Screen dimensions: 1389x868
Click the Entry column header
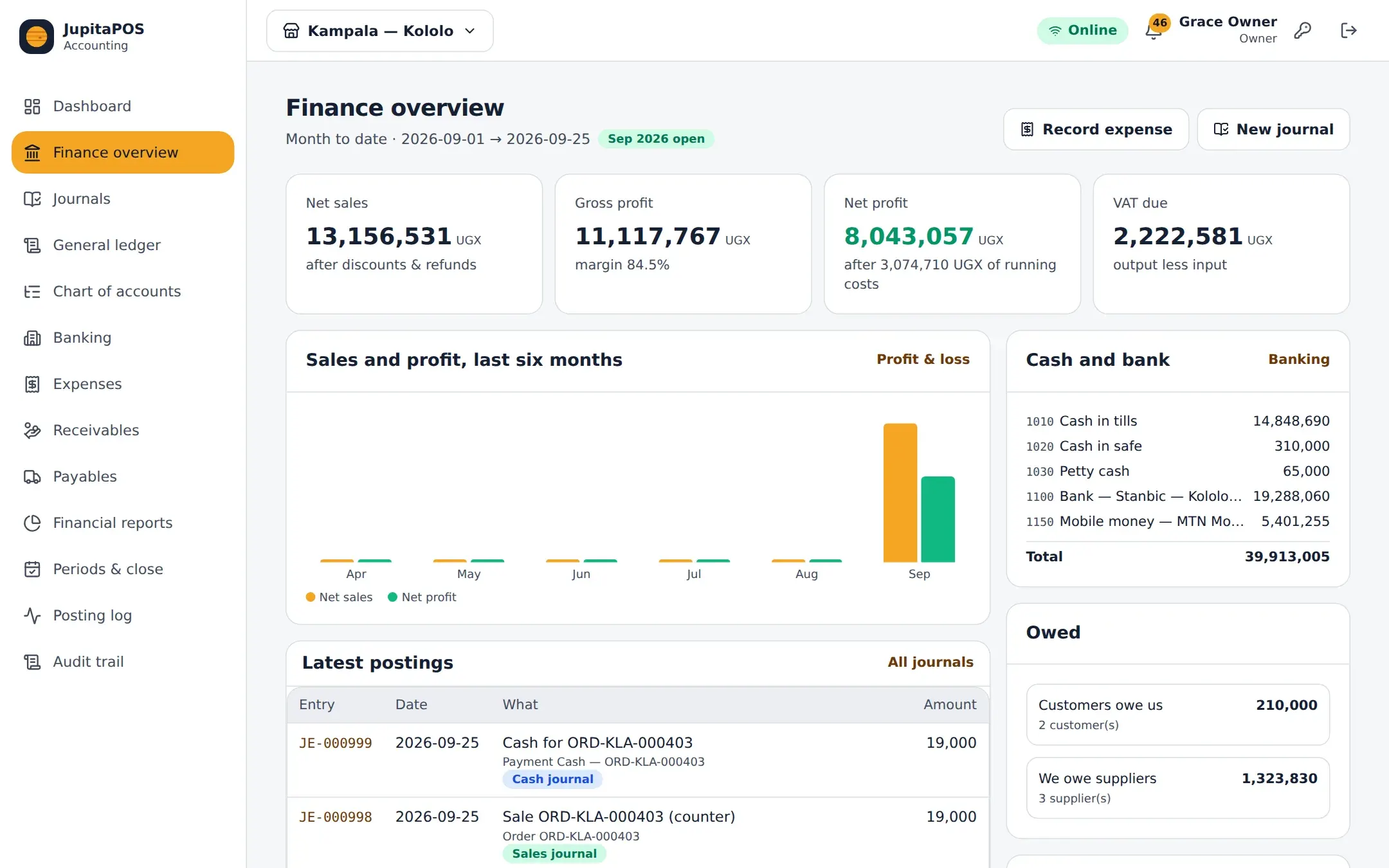pyautogui.click(x=316, y=705)
